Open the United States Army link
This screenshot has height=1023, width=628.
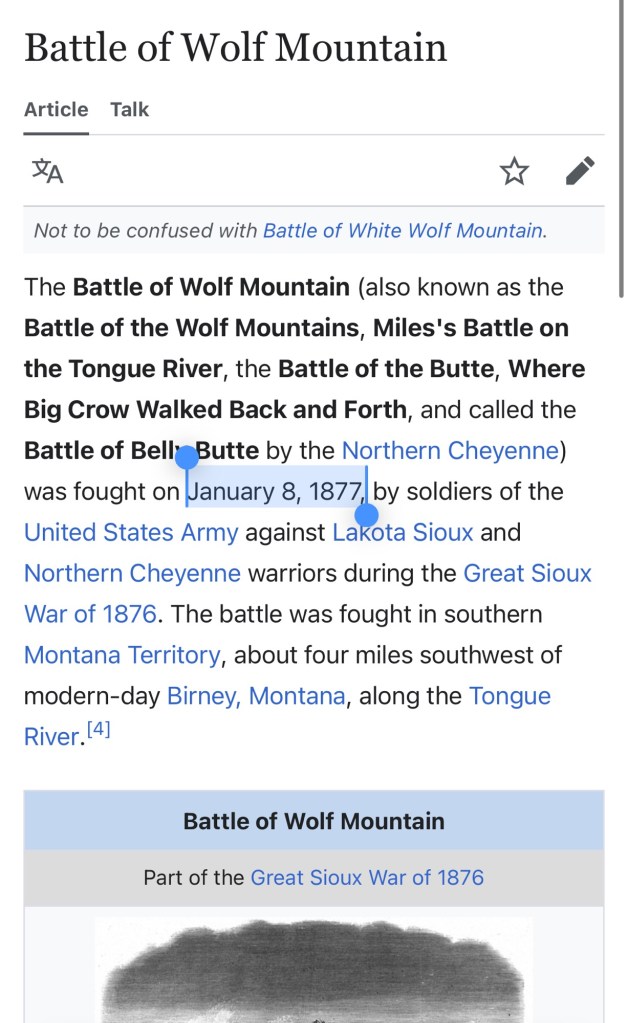coord(131,533)
